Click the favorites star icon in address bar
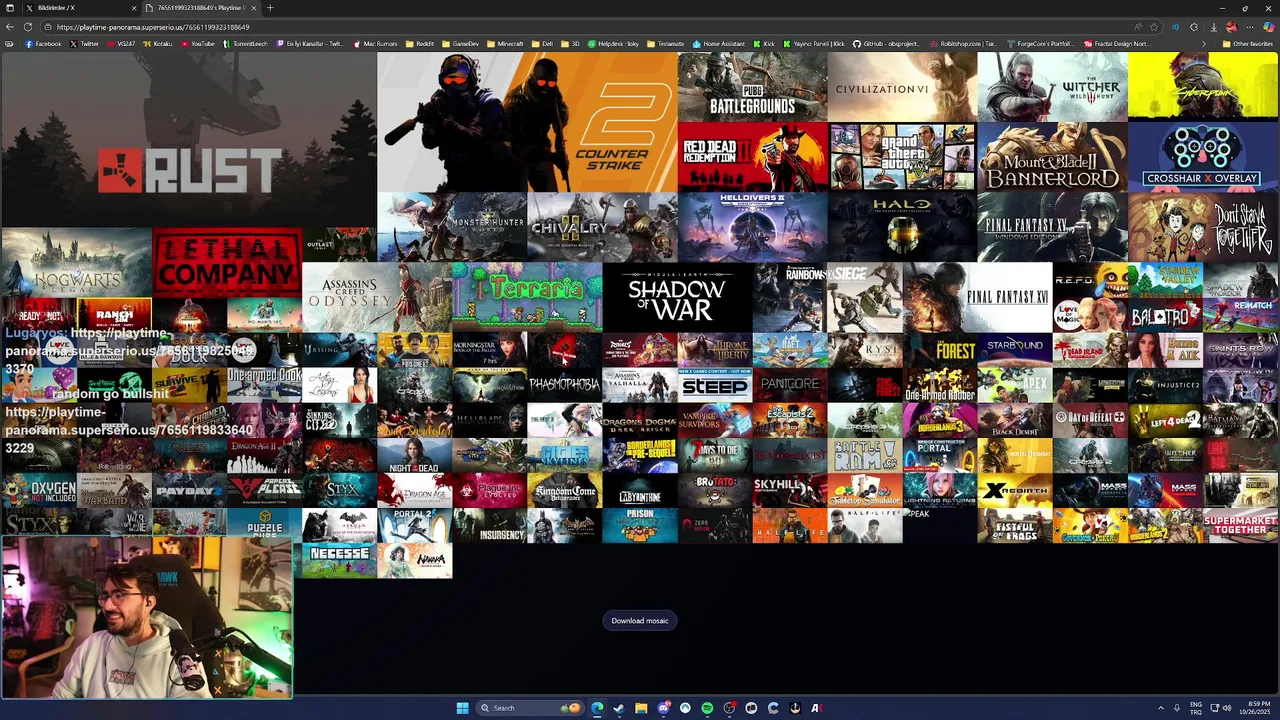1280x720 pixels. [x=1154, y=27]
